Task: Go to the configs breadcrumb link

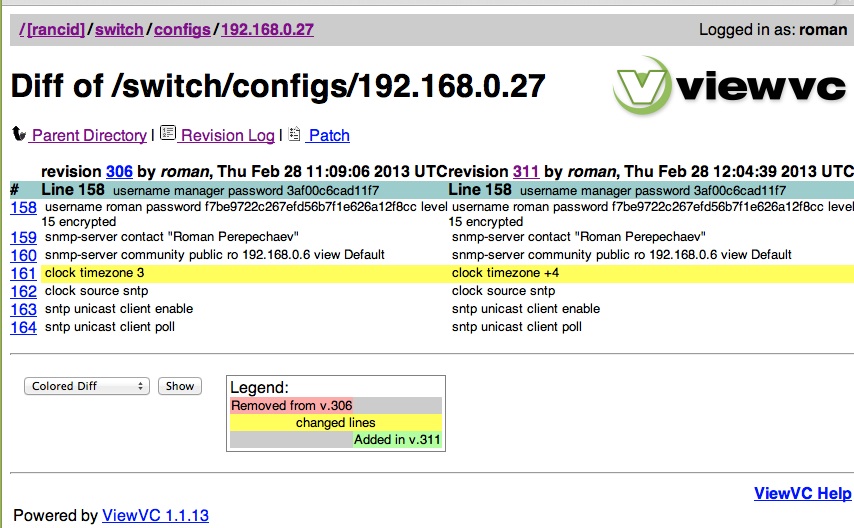Action: [x=182, y=30]
